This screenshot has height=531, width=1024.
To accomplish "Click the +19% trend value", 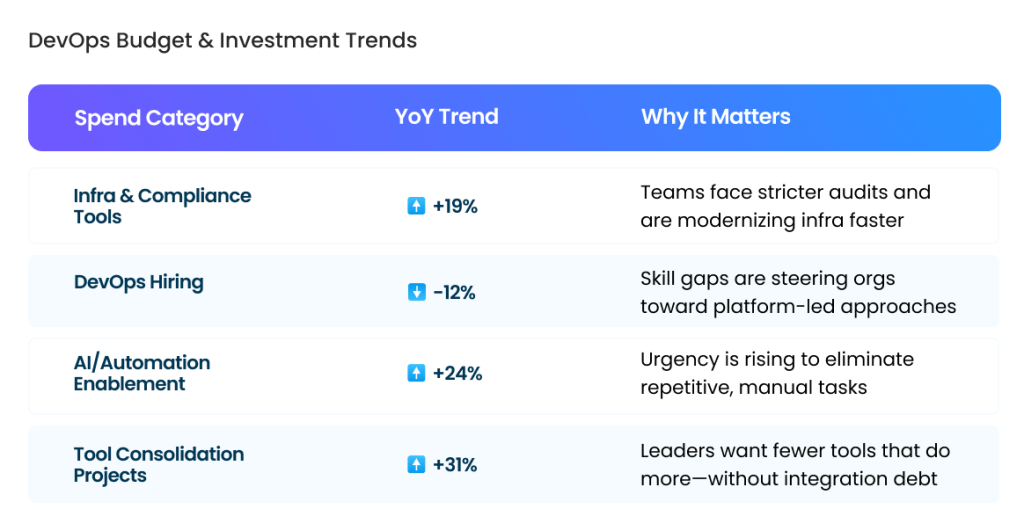I will tap(455, 207).
